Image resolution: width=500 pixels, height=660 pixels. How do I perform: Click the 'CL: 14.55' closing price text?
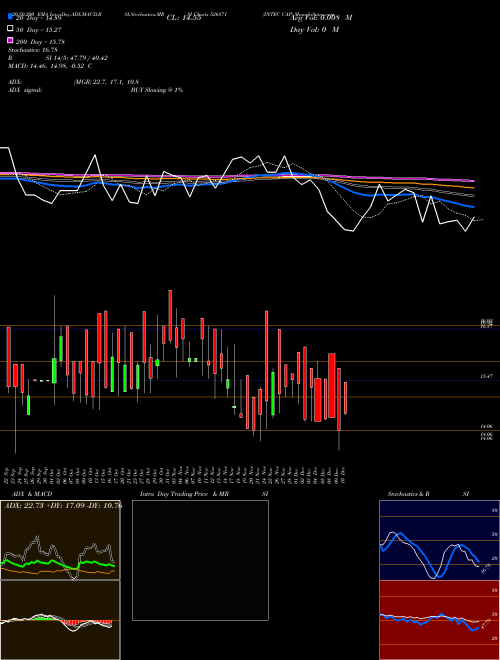tap(184, 18)
